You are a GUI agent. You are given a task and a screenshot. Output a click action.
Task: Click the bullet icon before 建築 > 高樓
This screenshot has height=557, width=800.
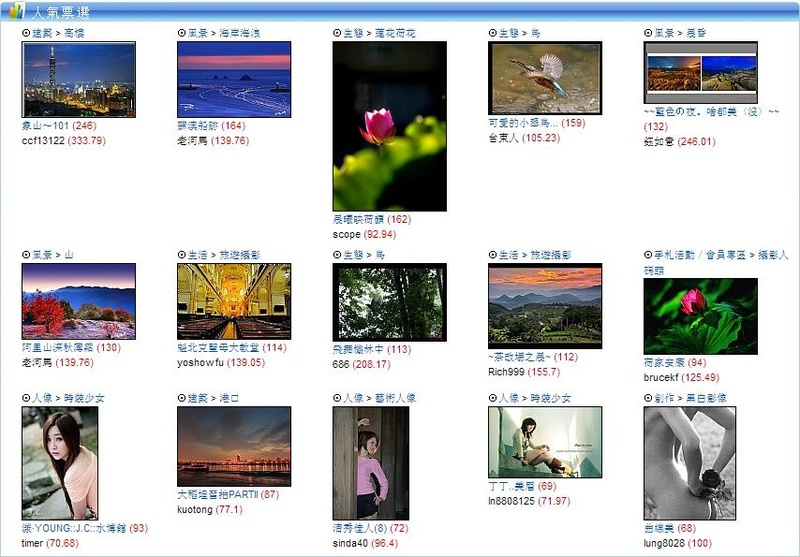[x=26, y=33]
